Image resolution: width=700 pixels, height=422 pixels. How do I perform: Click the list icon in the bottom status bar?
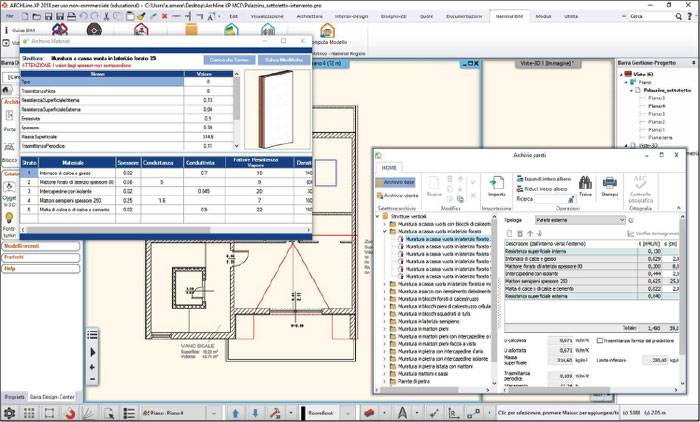(129, 413)
